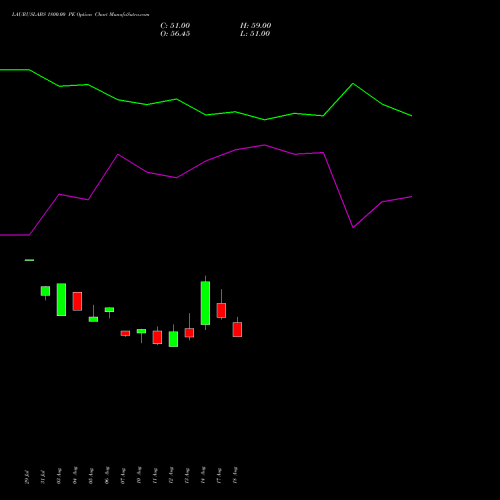The width and height of the screenshot is (500, 500).
Task: Click the close value C: 51.00
Action: pyautogui.click(x=175, y=26)
